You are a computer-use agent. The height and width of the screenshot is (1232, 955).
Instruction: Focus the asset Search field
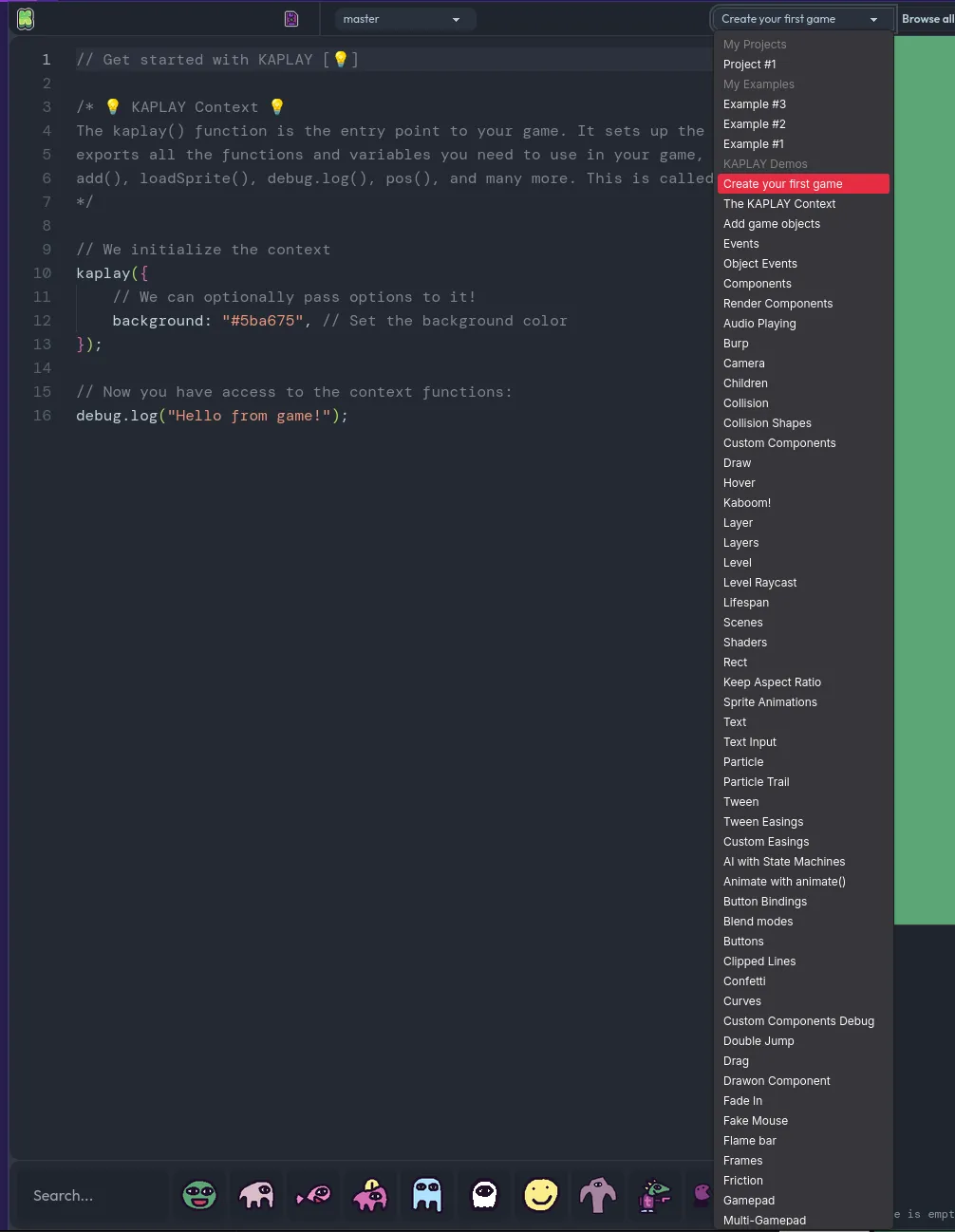pyautogui.click(x=93, y=1195)
